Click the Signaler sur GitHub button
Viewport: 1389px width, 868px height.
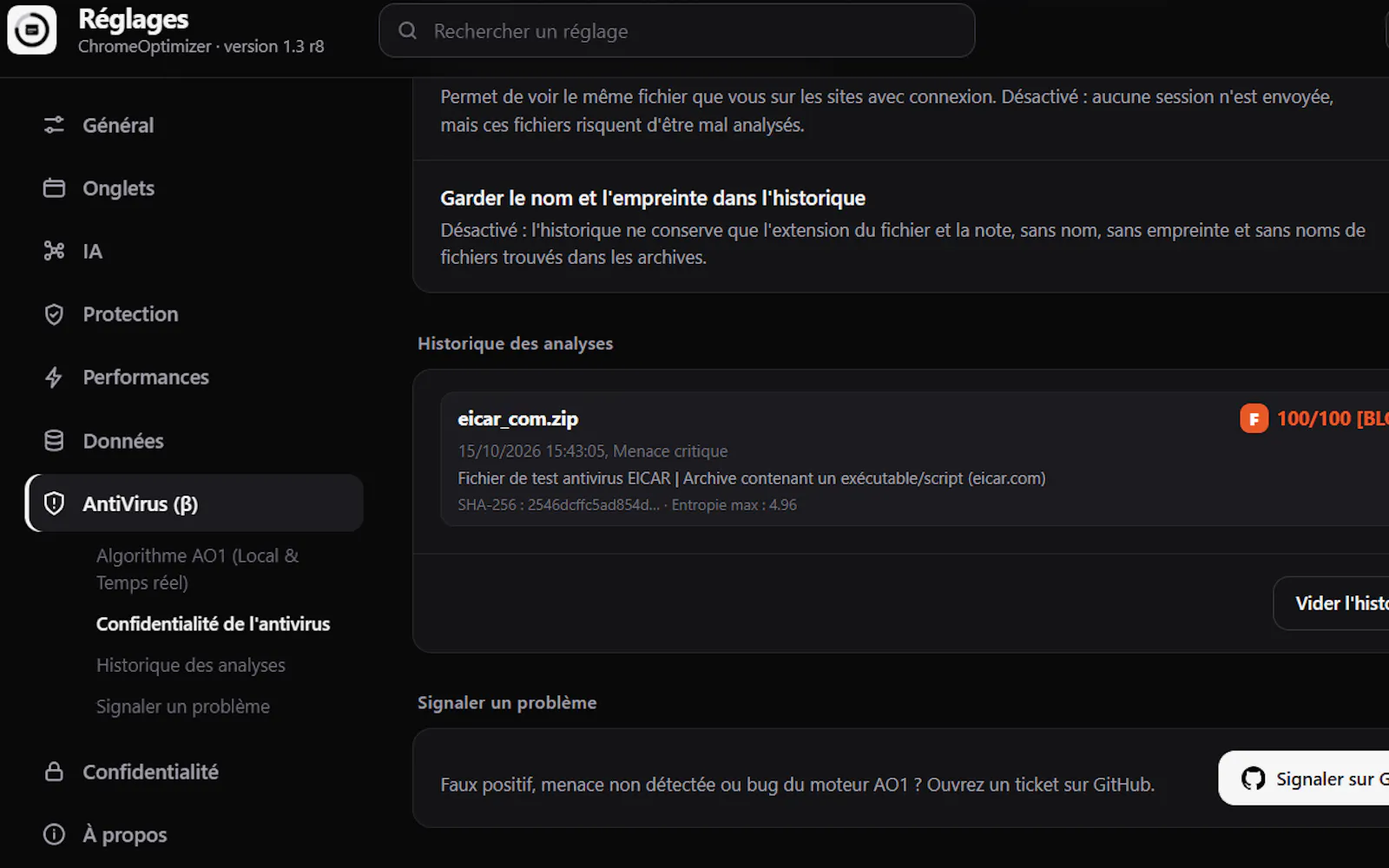[1304, 779]
